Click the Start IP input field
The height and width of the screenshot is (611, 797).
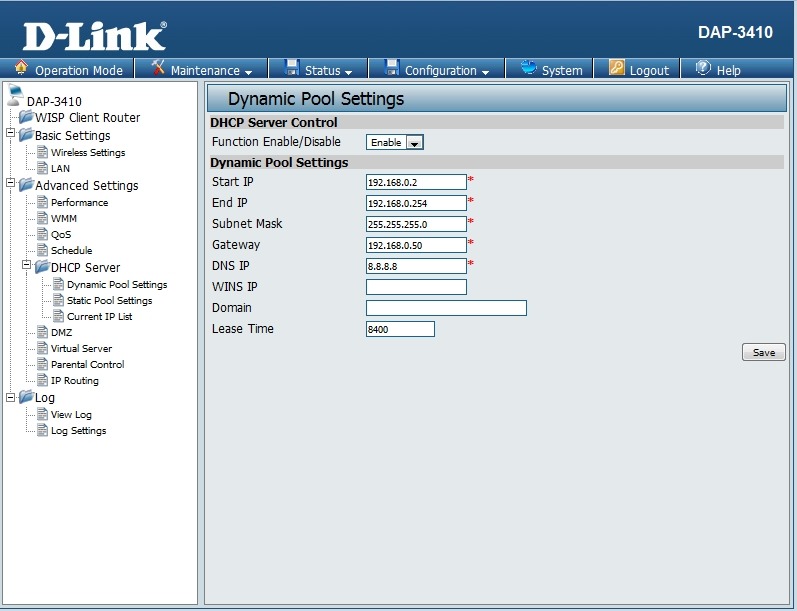(x=416, y=182)
